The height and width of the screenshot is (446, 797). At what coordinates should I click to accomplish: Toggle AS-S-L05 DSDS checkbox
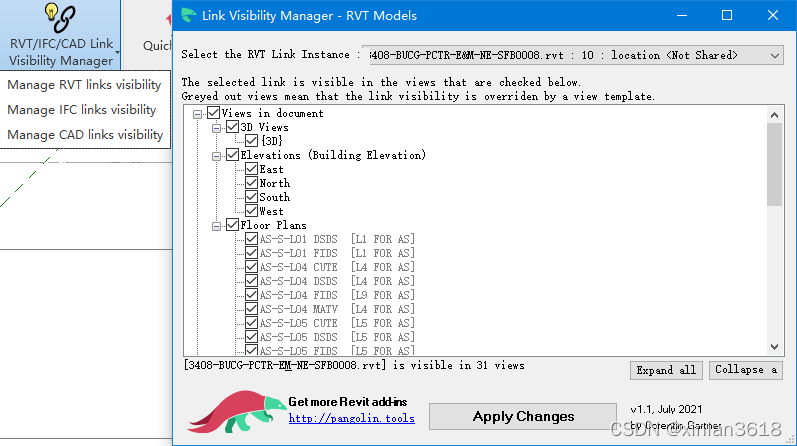(x=251, y=337)
